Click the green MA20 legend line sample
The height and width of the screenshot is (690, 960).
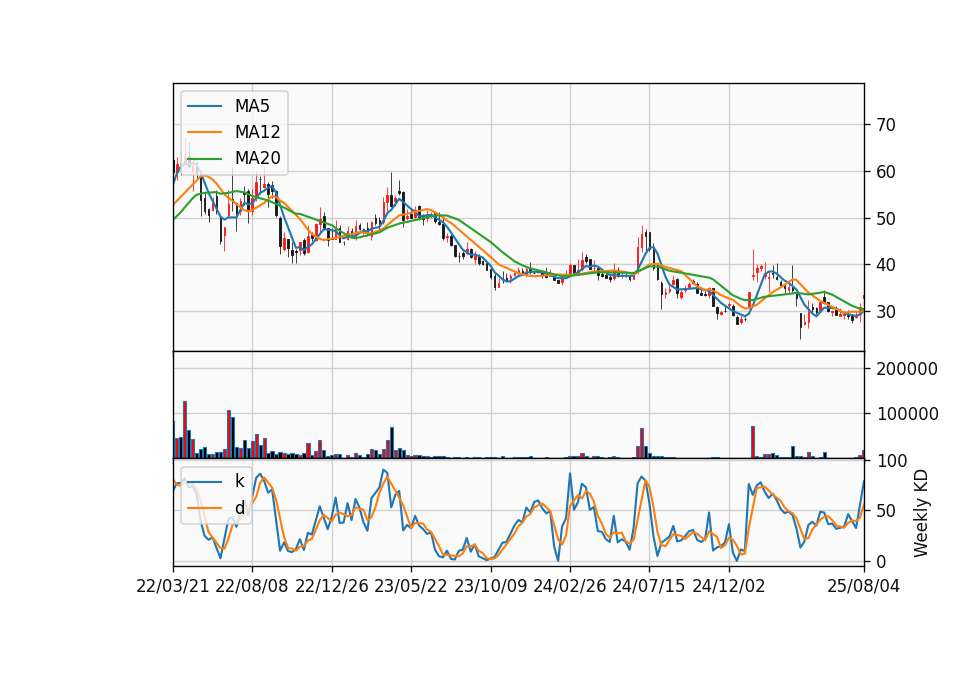pos(204,158)
